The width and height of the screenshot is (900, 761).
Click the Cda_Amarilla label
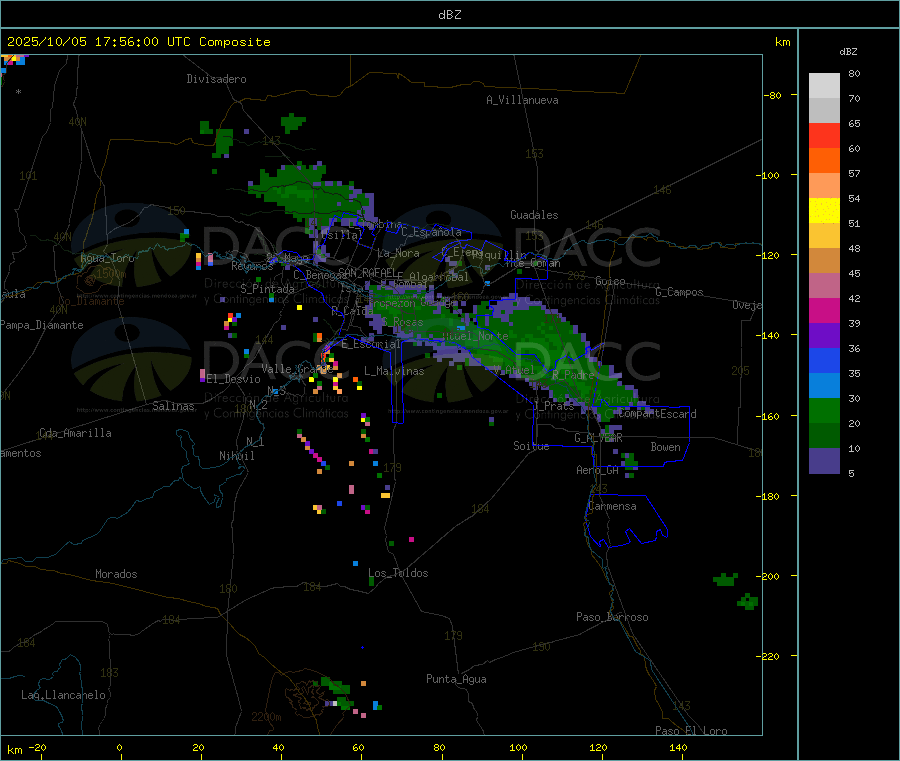click(x=75, y=433)
